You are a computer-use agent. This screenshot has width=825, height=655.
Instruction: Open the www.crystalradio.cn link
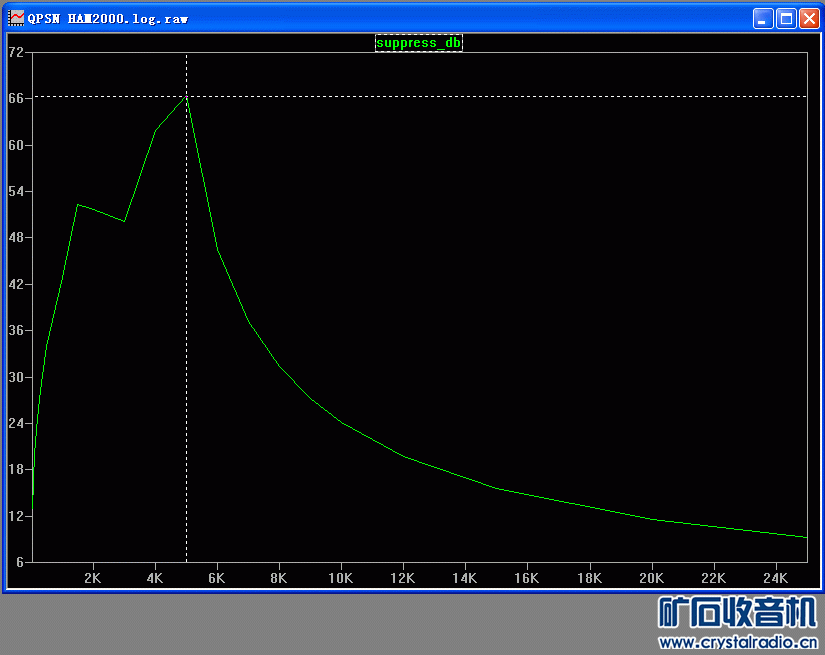click(738, 642)
